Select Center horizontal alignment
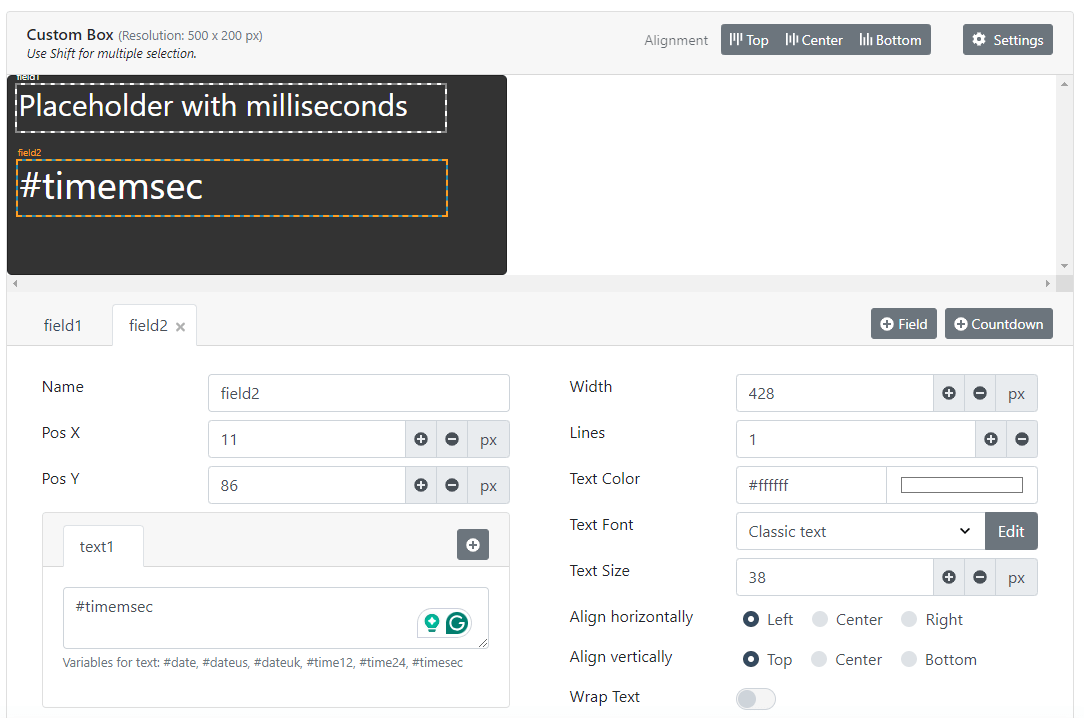 coord(818,619)
